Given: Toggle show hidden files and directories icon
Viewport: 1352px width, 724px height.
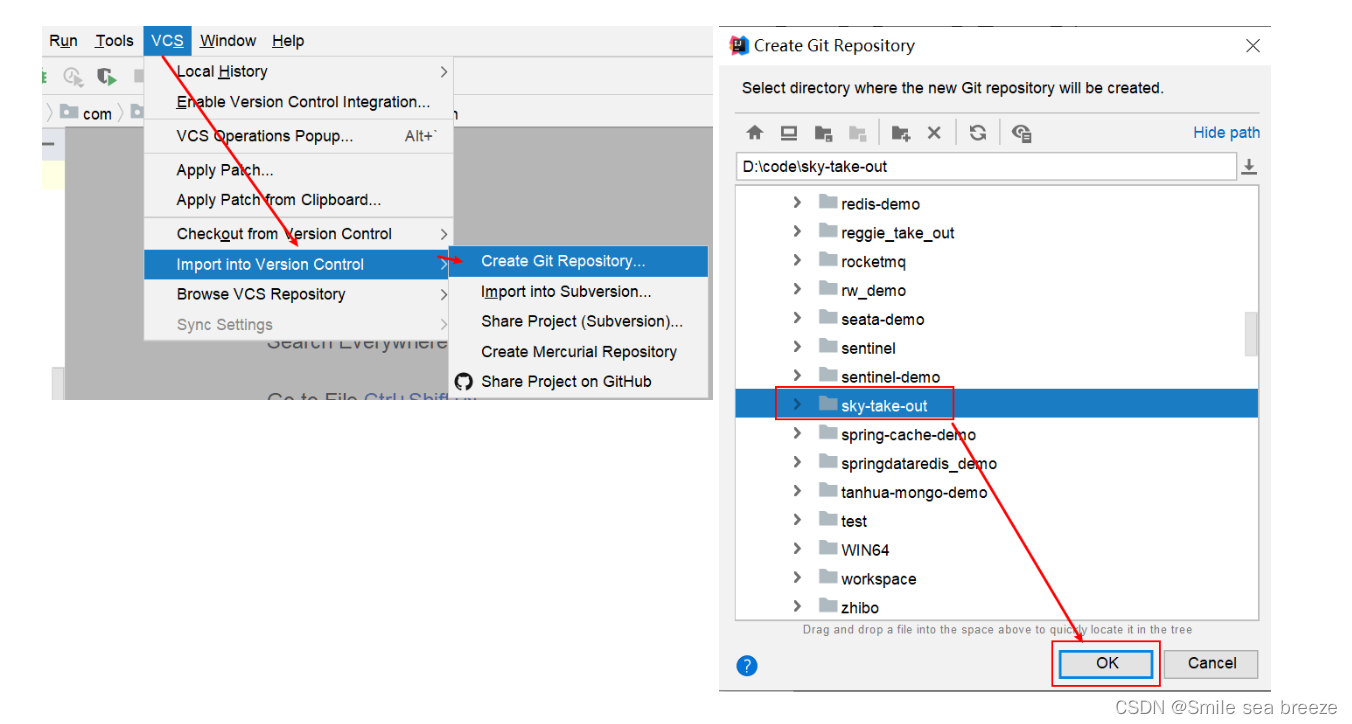Looking at the screenshot, I should 1021,133.
